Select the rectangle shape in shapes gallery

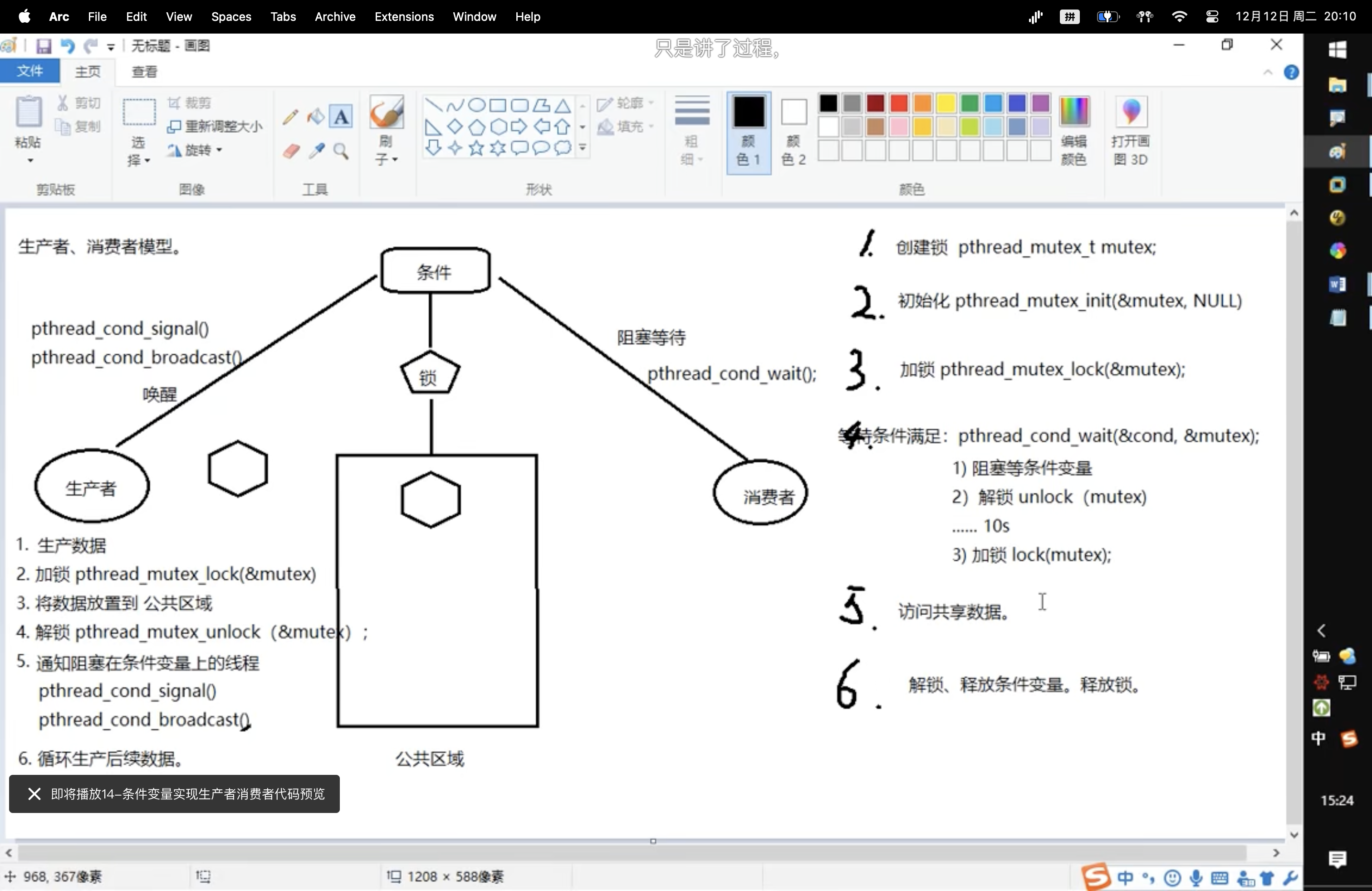[498, 105]
